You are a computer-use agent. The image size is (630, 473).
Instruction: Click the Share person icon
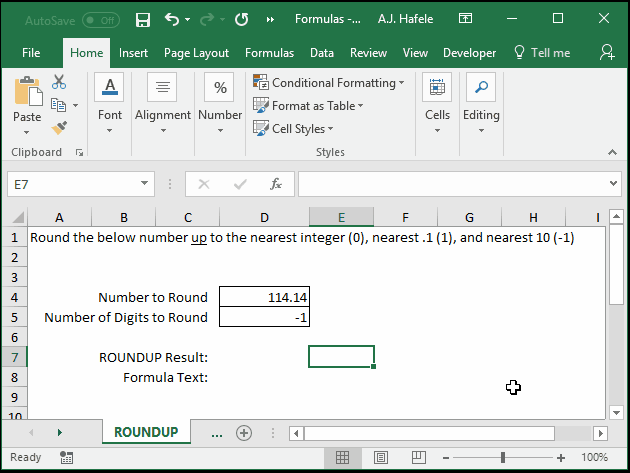point(607,52)
